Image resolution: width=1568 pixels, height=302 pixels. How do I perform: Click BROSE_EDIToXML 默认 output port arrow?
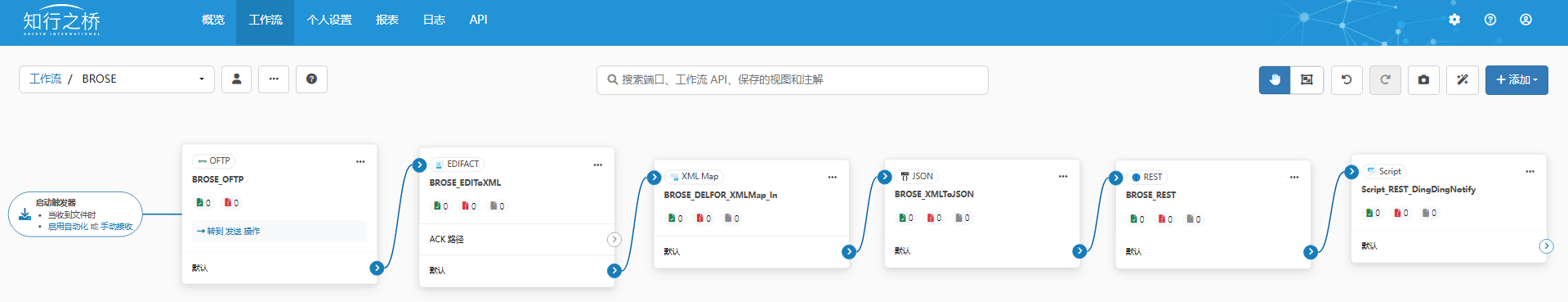pyautogui.click(x=614, y=270)
